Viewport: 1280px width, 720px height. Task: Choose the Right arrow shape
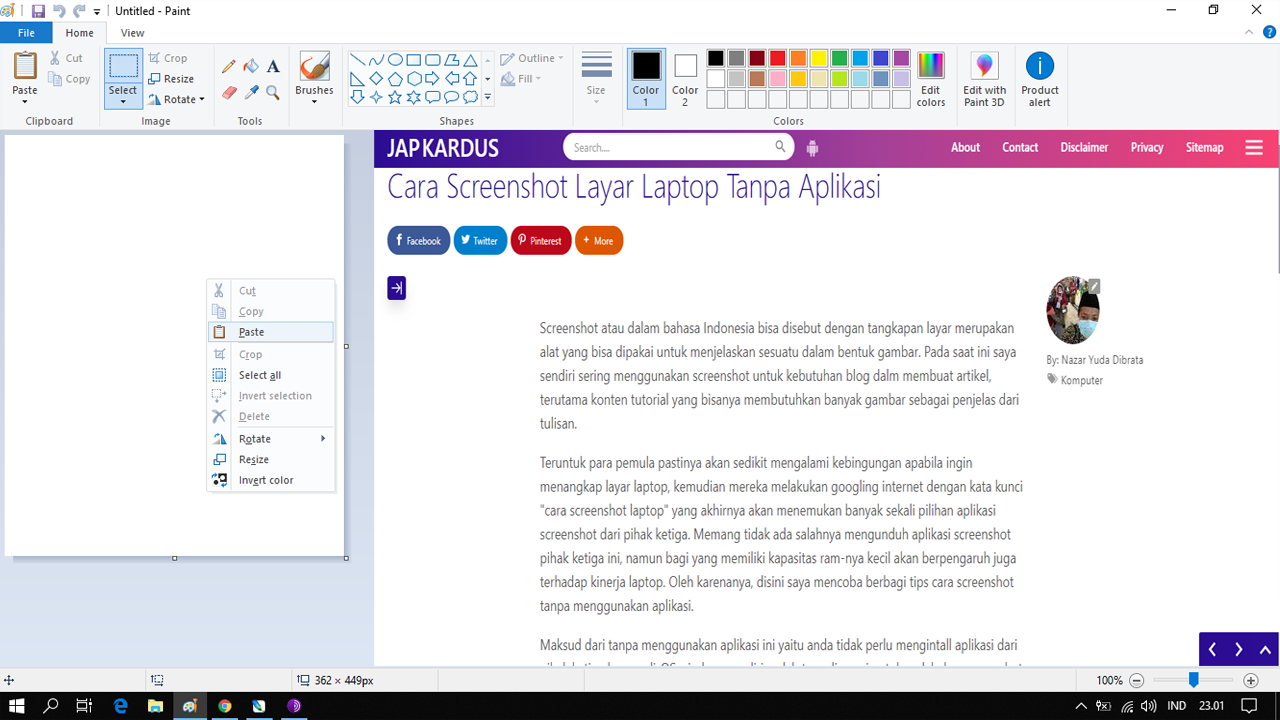tap(432, 79)
